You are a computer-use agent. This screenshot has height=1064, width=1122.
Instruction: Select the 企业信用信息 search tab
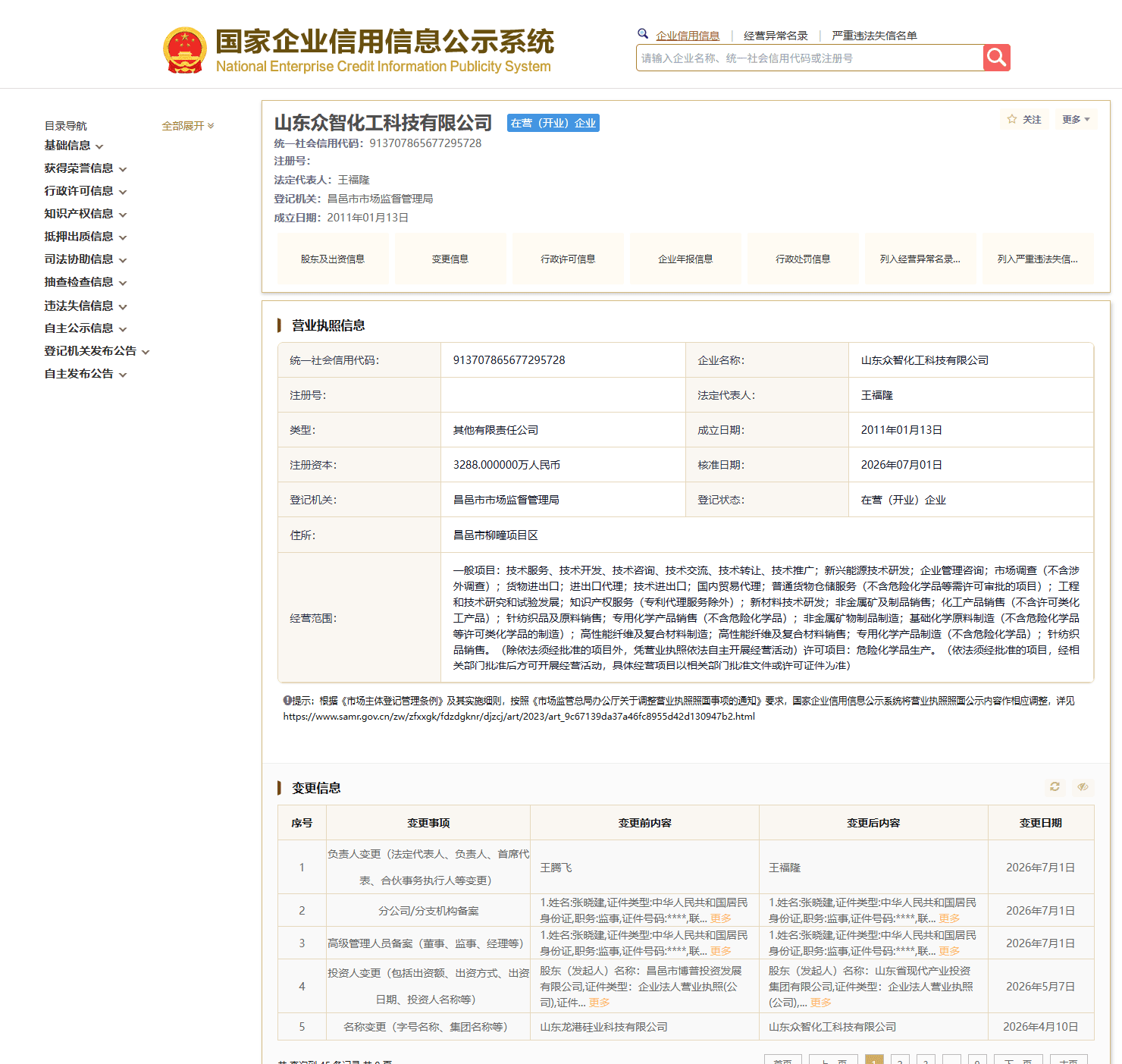click(x=688, y=36)
